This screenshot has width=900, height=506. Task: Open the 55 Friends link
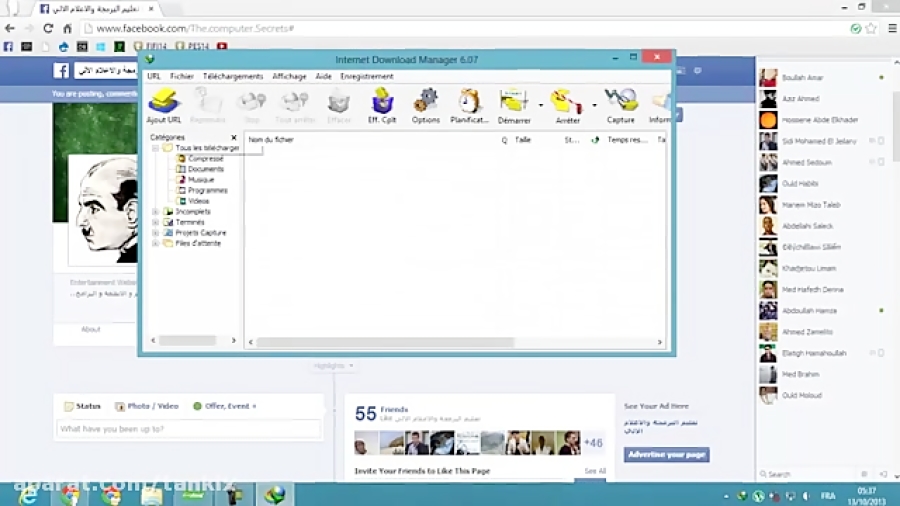pyautogui.click(x=381, y=412)
